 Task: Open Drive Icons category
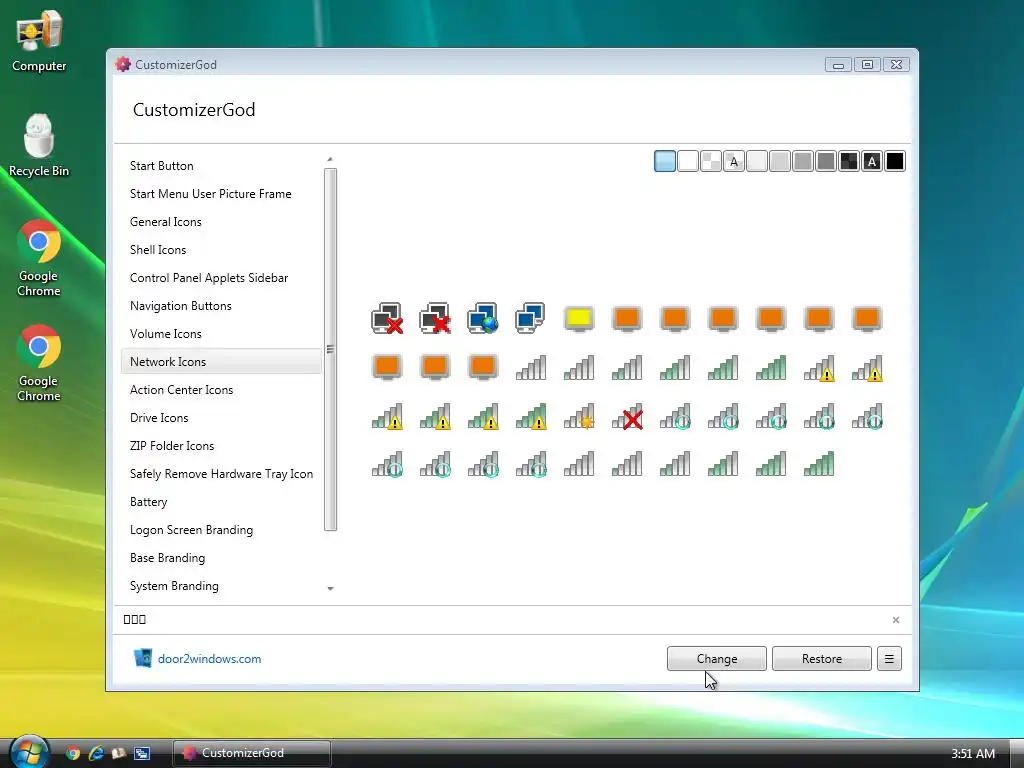point(221,418)
